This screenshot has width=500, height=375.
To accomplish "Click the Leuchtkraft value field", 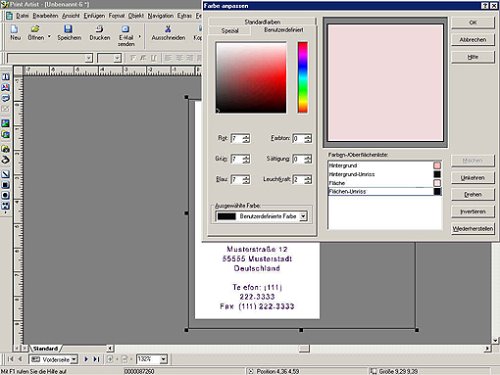I will point(298,180).
